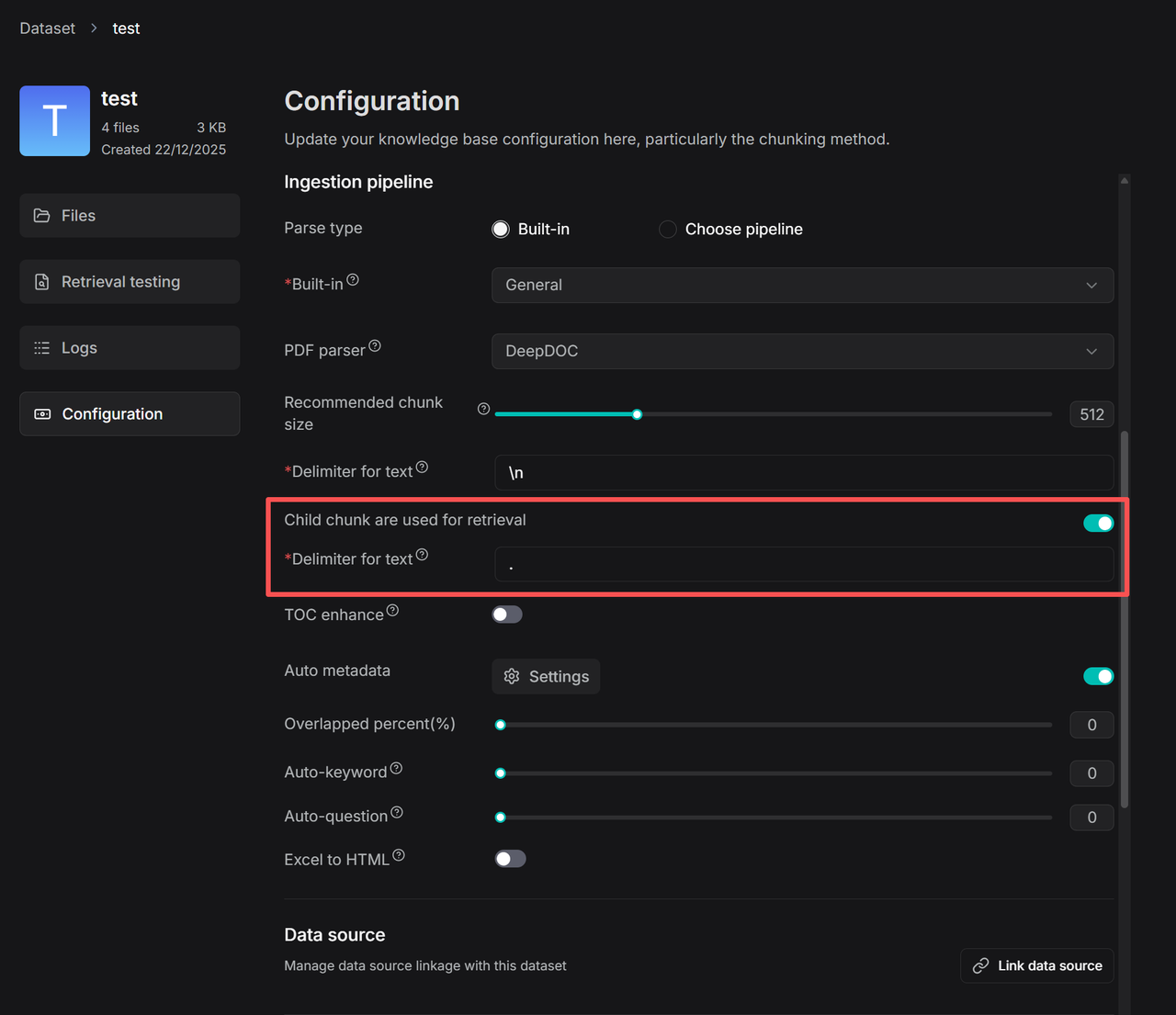Click the Auto-question help icon
Viewport: 1176px width, 1015px height.
coord(397,812)
